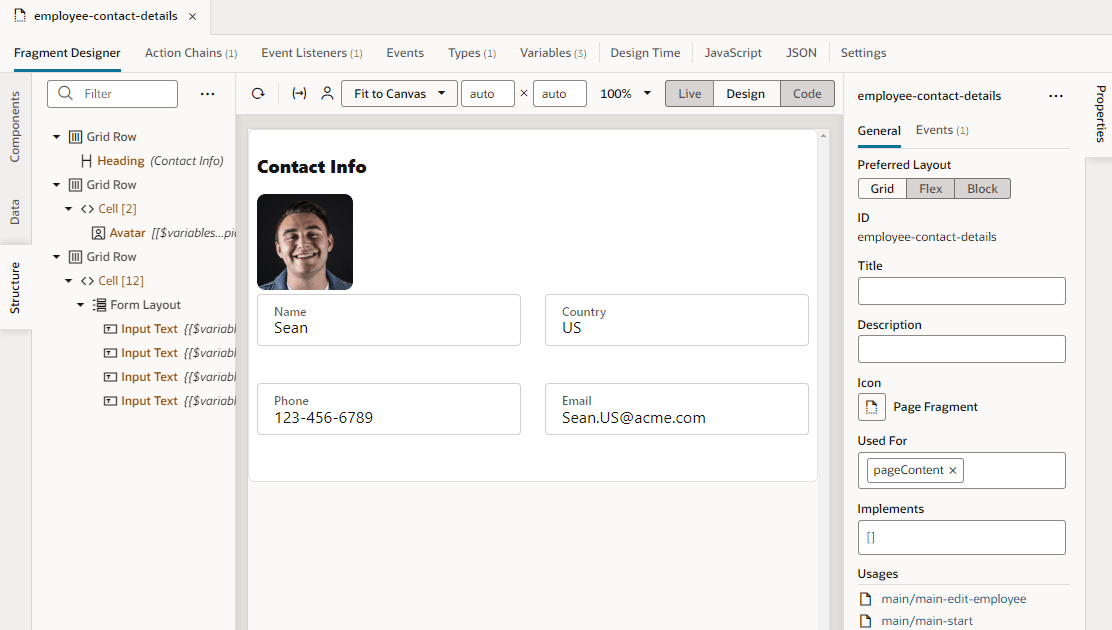
Task: Click the Email field on canvas
Action: 677,409
